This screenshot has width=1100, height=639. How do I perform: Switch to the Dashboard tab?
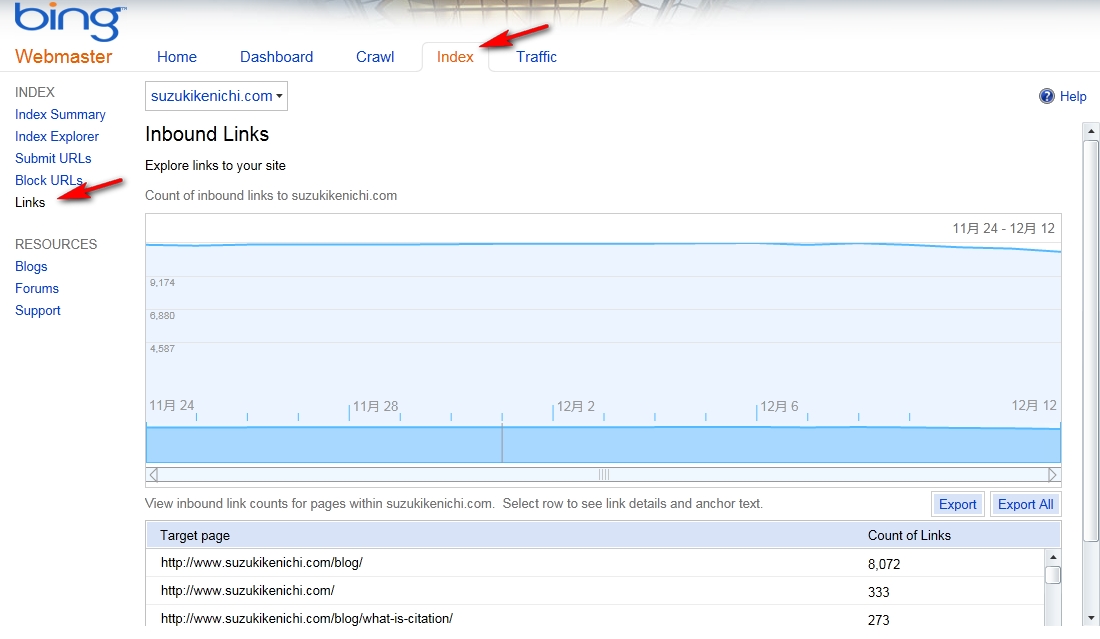[x=276, y=57]
